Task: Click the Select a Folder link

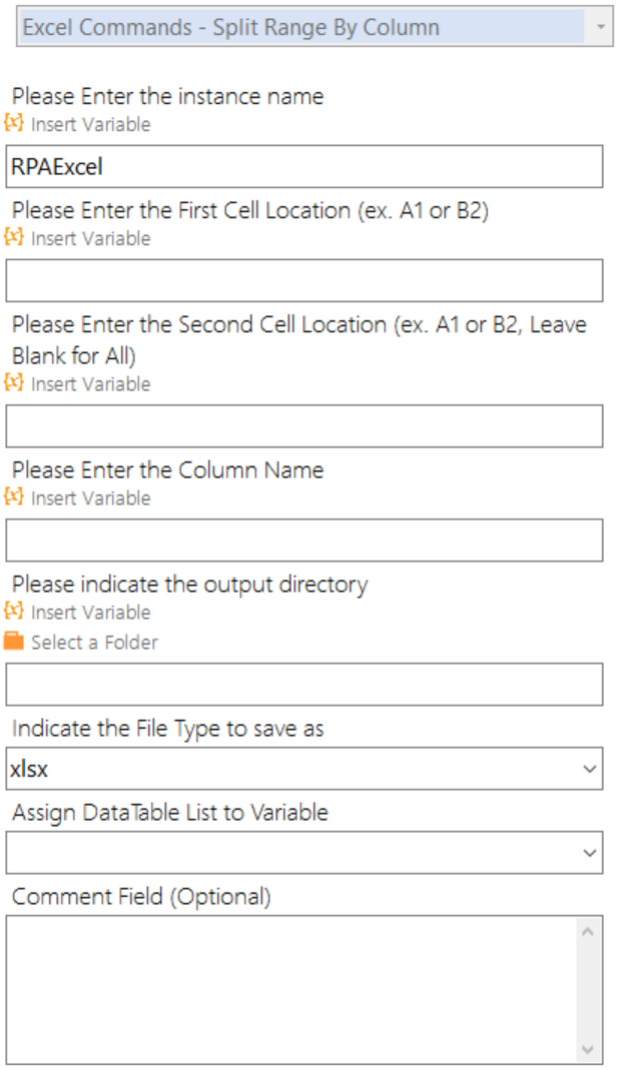Action: tap(94, 642)
